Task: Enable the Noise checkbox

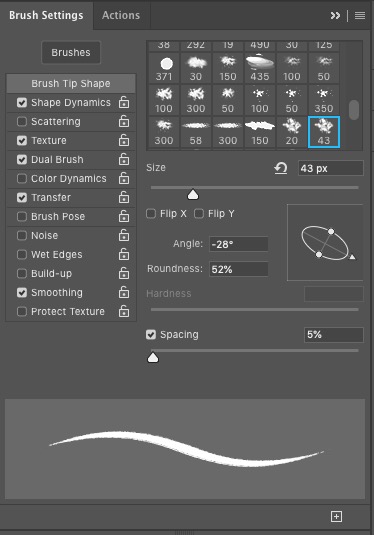Action: [x=22, y=235]
